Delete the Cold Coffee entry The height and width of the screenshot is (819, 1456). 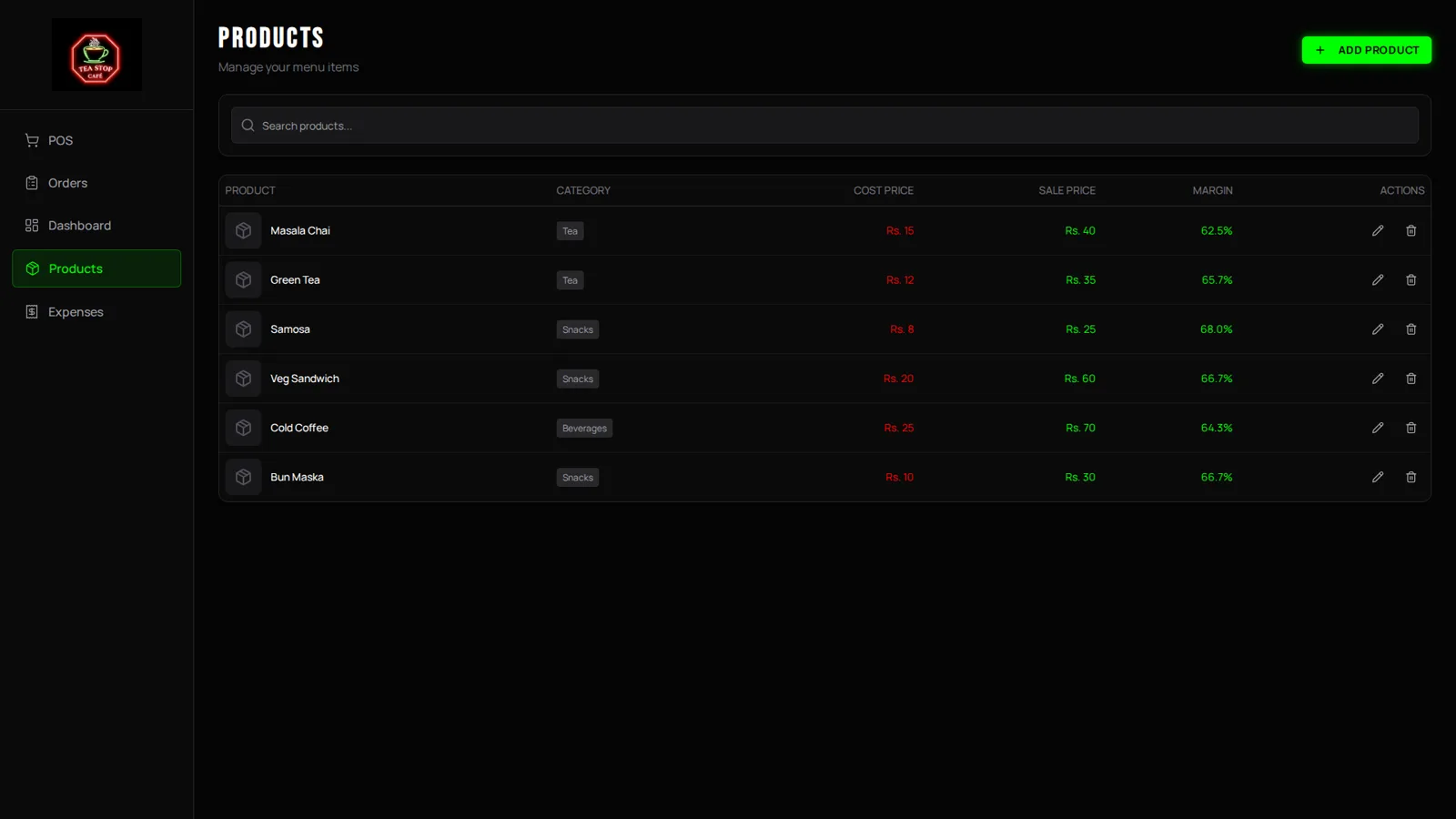pyautogui.click(x=1411, y=428)
